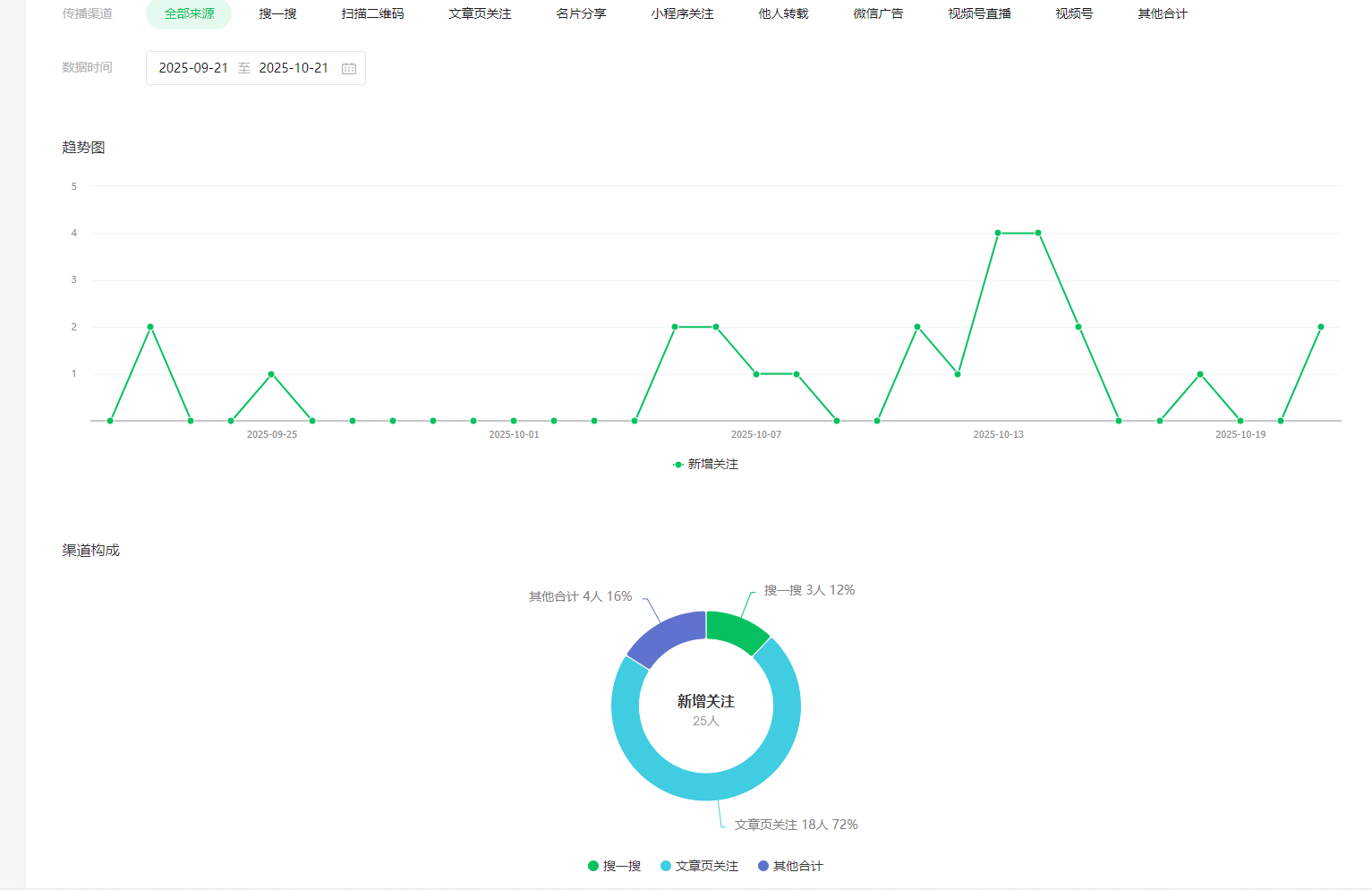Toggle the 其他合计 legend item below donut chart
Image resolution: width=1372 pixels, height=890 pixels.
pos(790,866)
